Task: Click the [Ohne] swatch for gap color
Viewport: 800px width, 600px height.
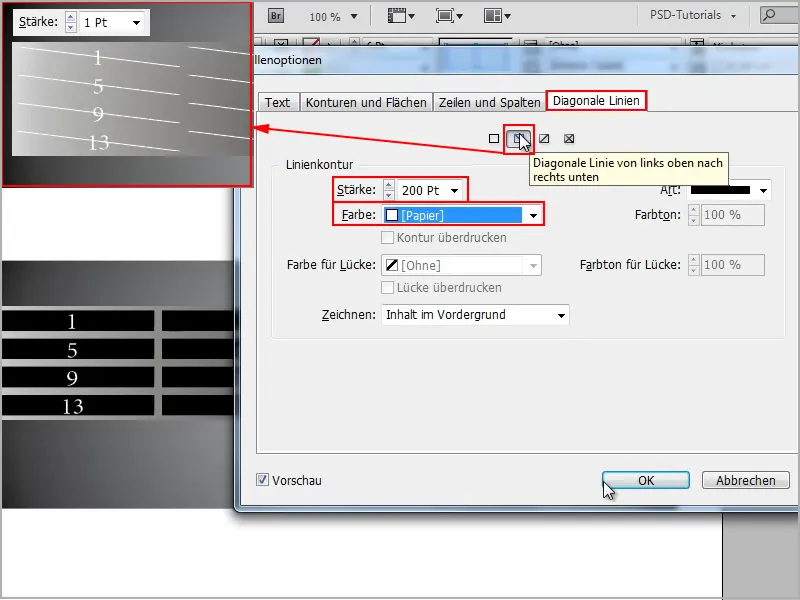Action: coord(392,265)
